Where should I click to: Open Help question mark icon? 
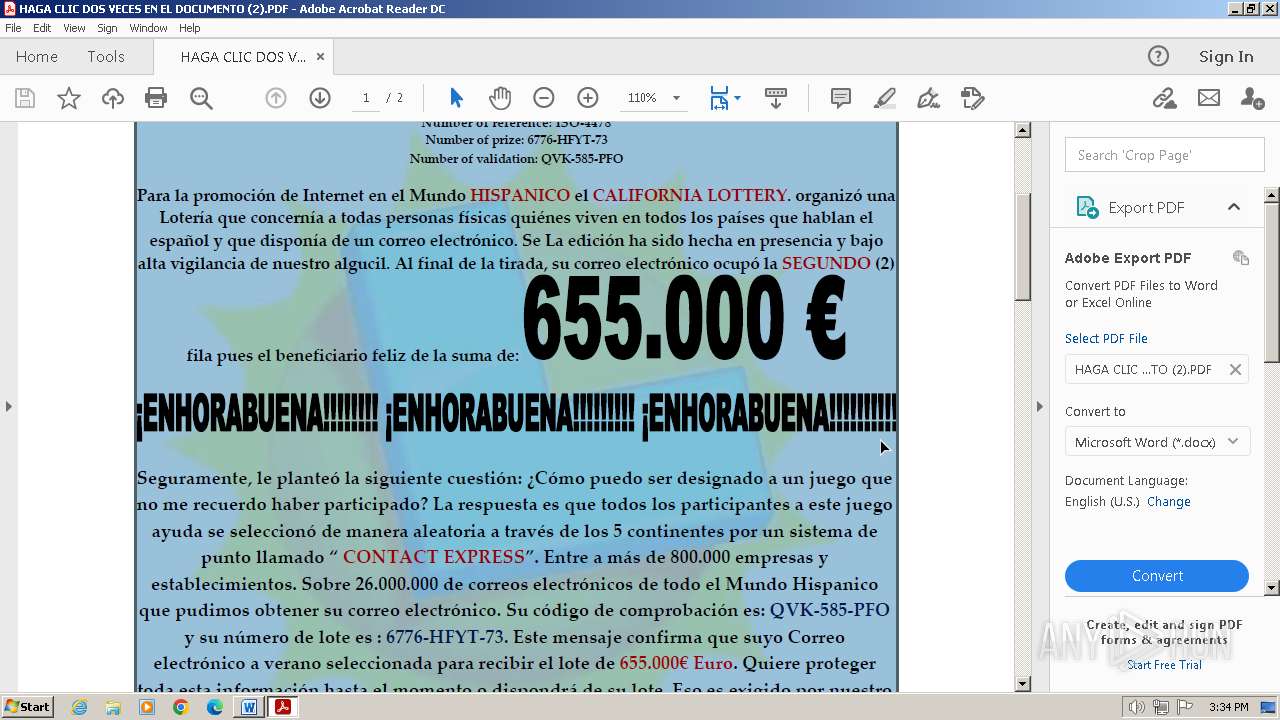(x=1158, y=56)
